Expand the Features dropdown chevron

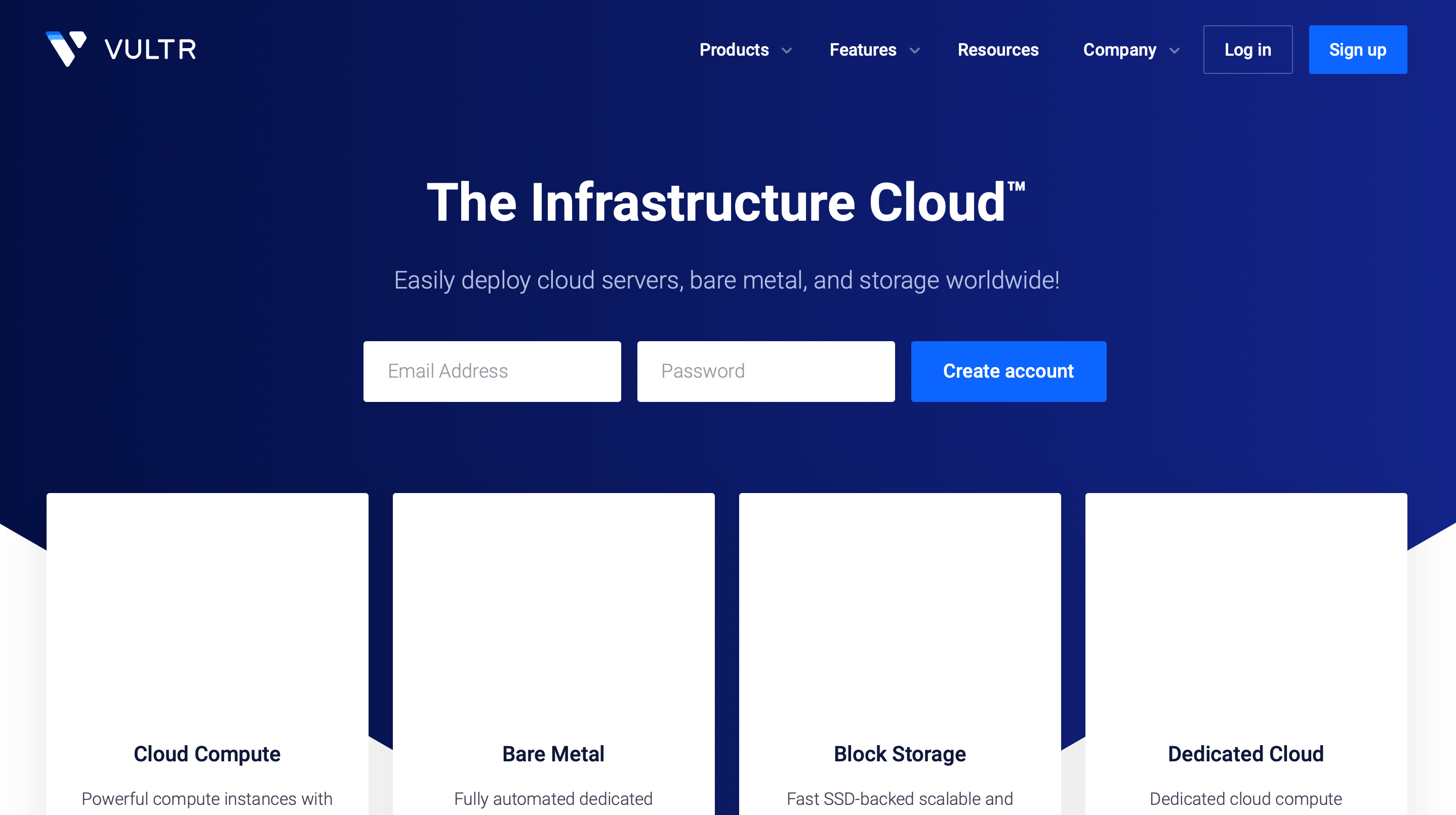point(914,51)
